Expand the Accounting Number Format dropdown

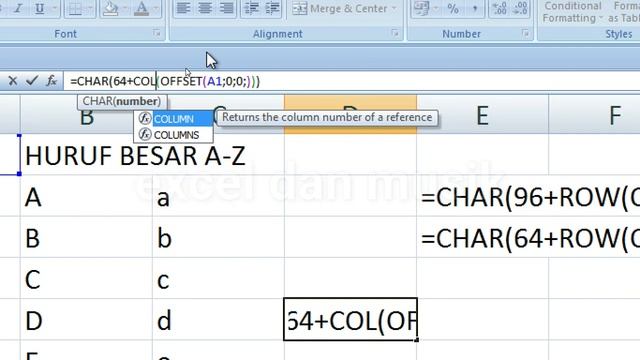click(x=436, y=8)
